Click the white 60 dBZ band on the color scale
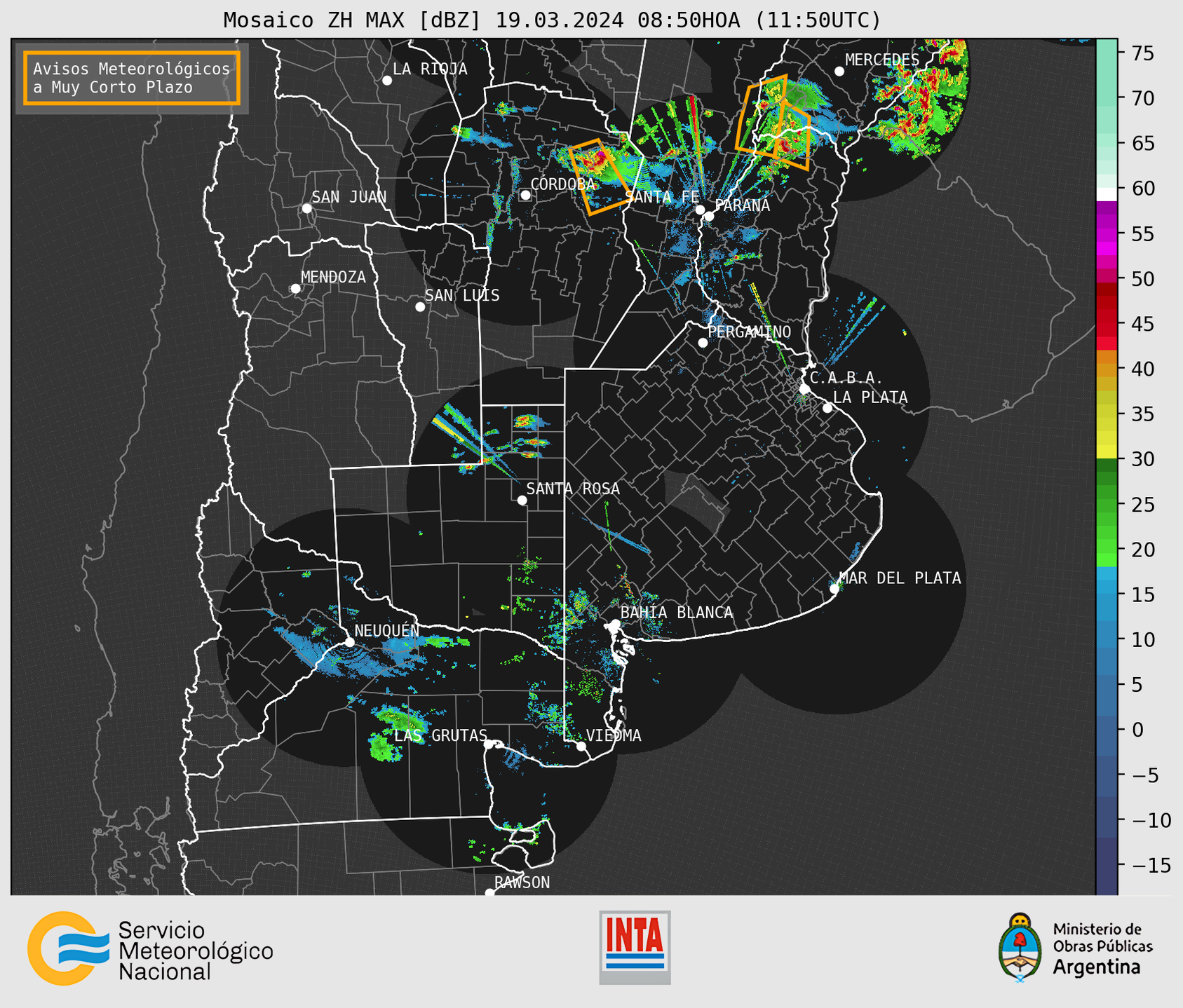Viewport: 1183px width, 1008px height. (x=1107, y=194)
